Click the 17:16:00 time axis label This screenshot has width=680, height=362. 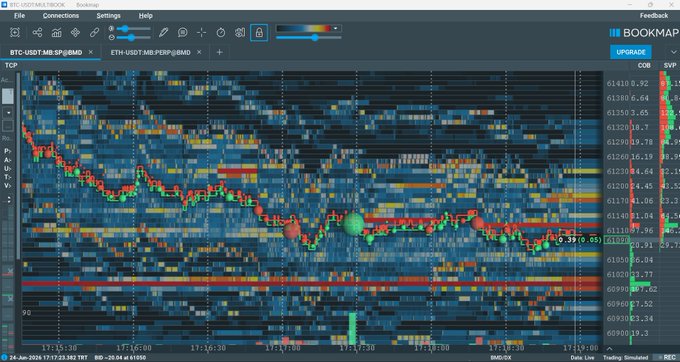pos(133,348)
